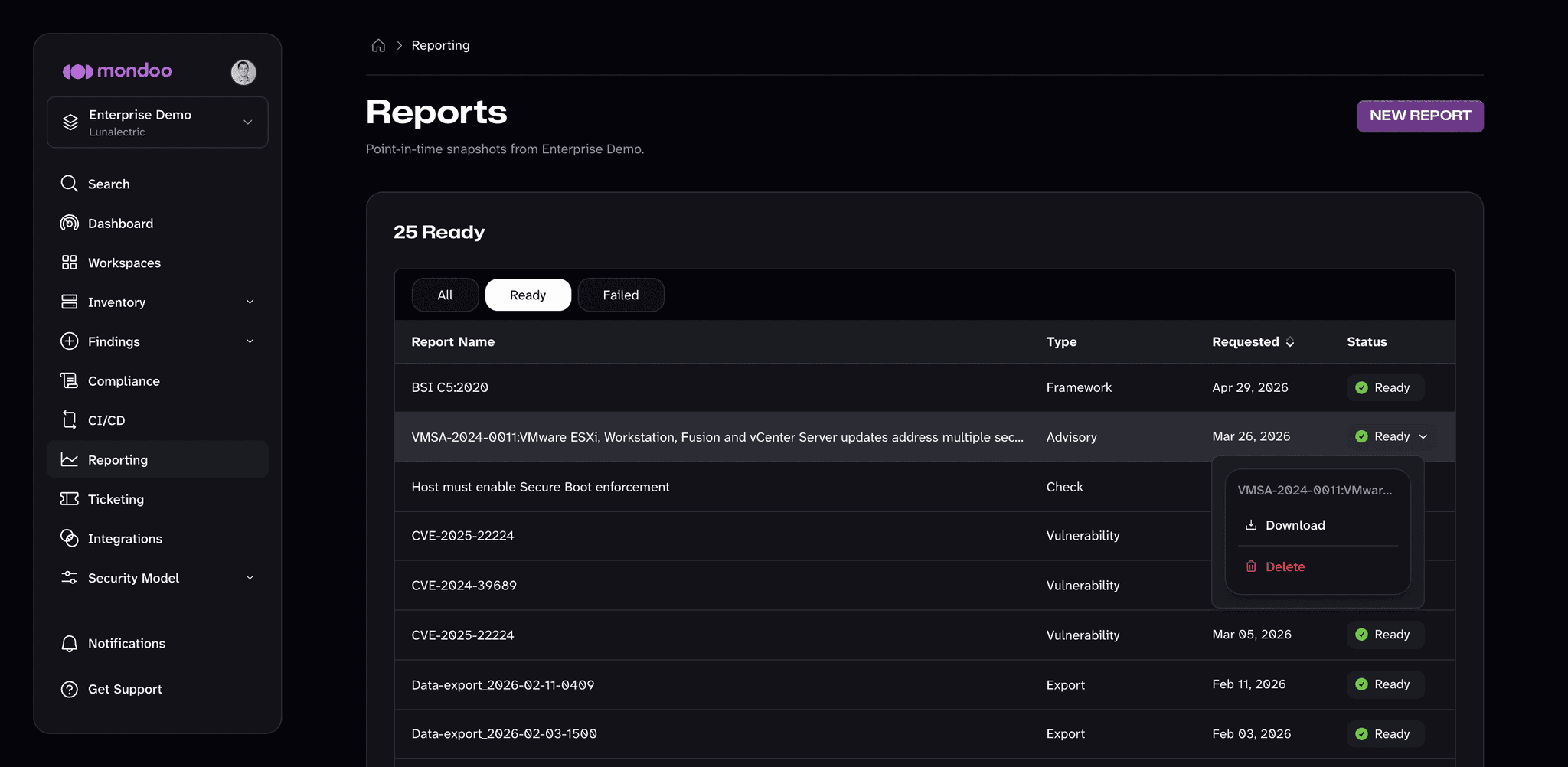Choose Download from the popup menu
The image size is (1568, 767).
point(1318,525)
